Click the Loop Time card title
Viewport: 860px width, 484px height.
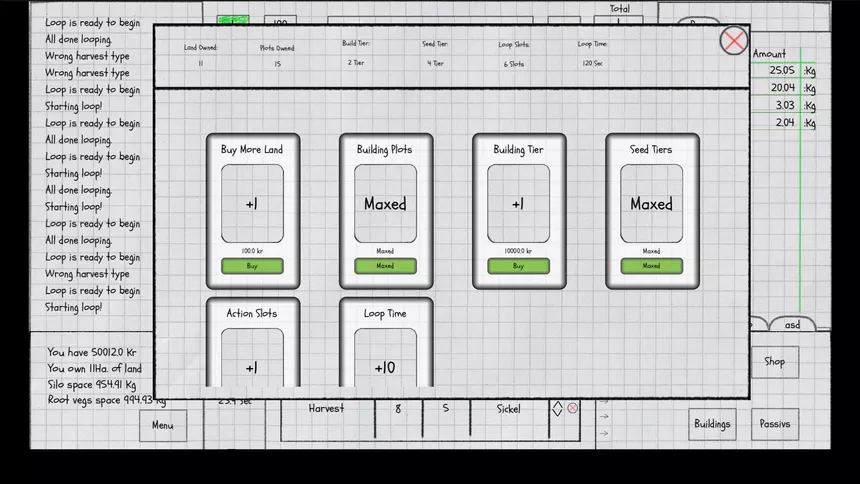pos(385,313)
